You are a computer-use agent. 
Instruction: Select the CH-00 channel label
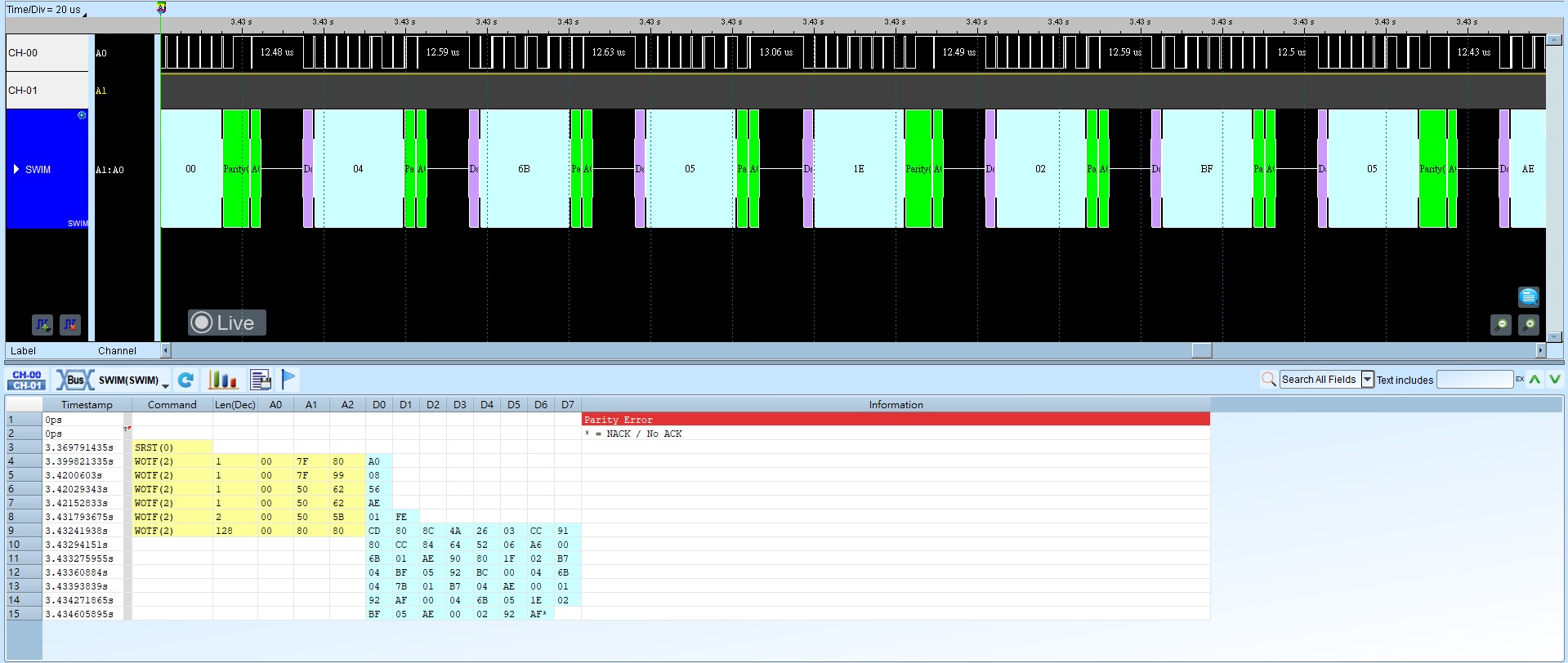point(47,53)
